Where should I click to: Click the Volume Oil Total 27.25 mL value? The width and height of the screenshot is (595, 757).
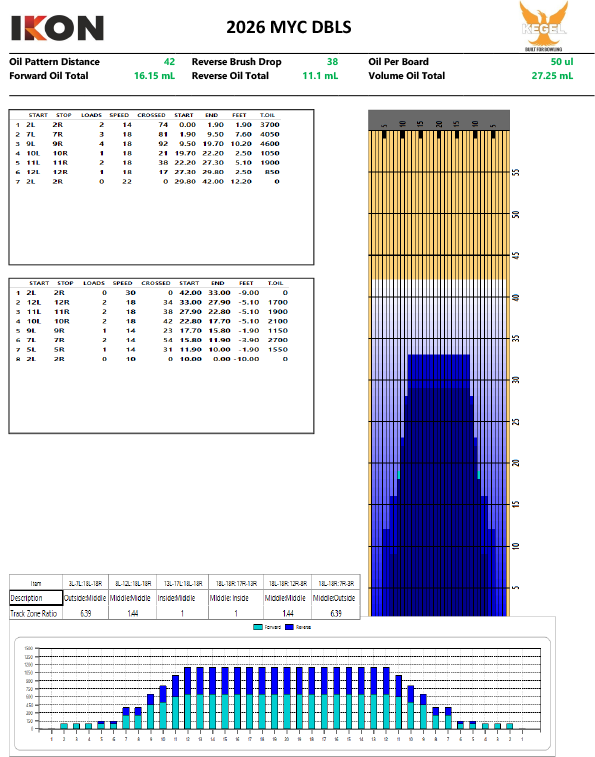coord(552,76)
